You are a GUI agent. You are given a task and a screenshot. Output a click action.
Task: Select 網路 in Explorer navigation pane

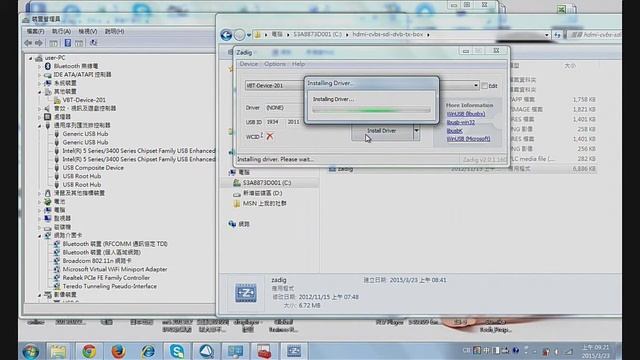pos(244,224)
